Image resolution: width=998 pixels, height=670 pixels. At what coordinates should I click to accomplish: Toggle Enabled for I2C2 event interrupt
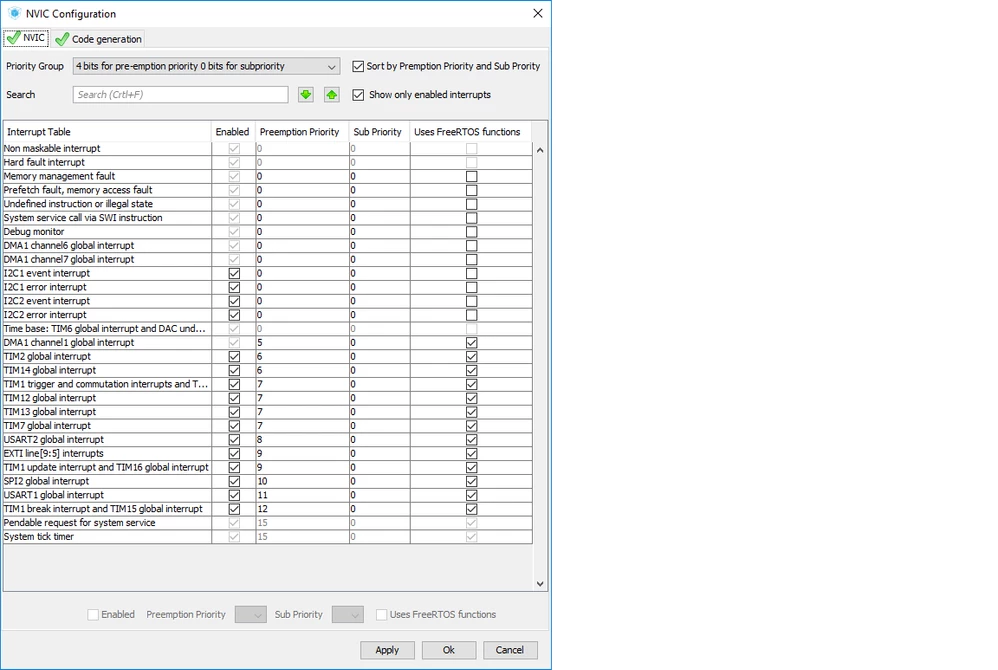(x=234, y=301)
